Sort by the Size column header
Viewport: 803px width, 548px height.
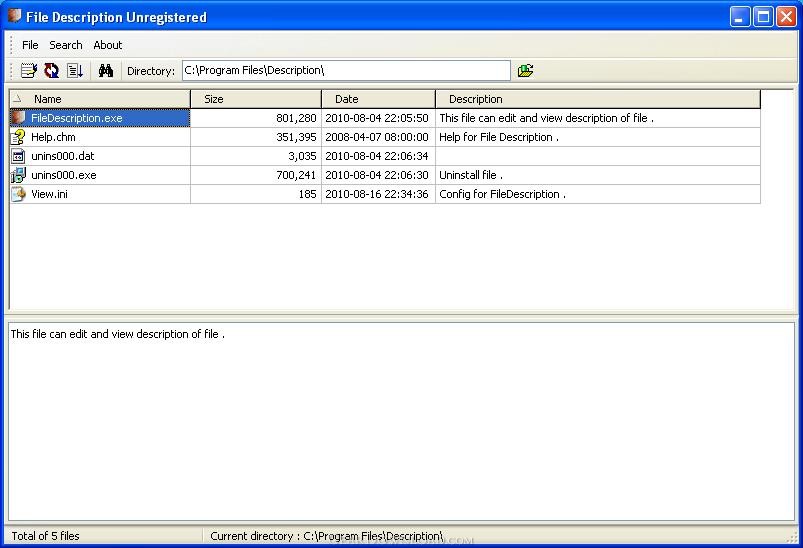click(x=256, y=99)
